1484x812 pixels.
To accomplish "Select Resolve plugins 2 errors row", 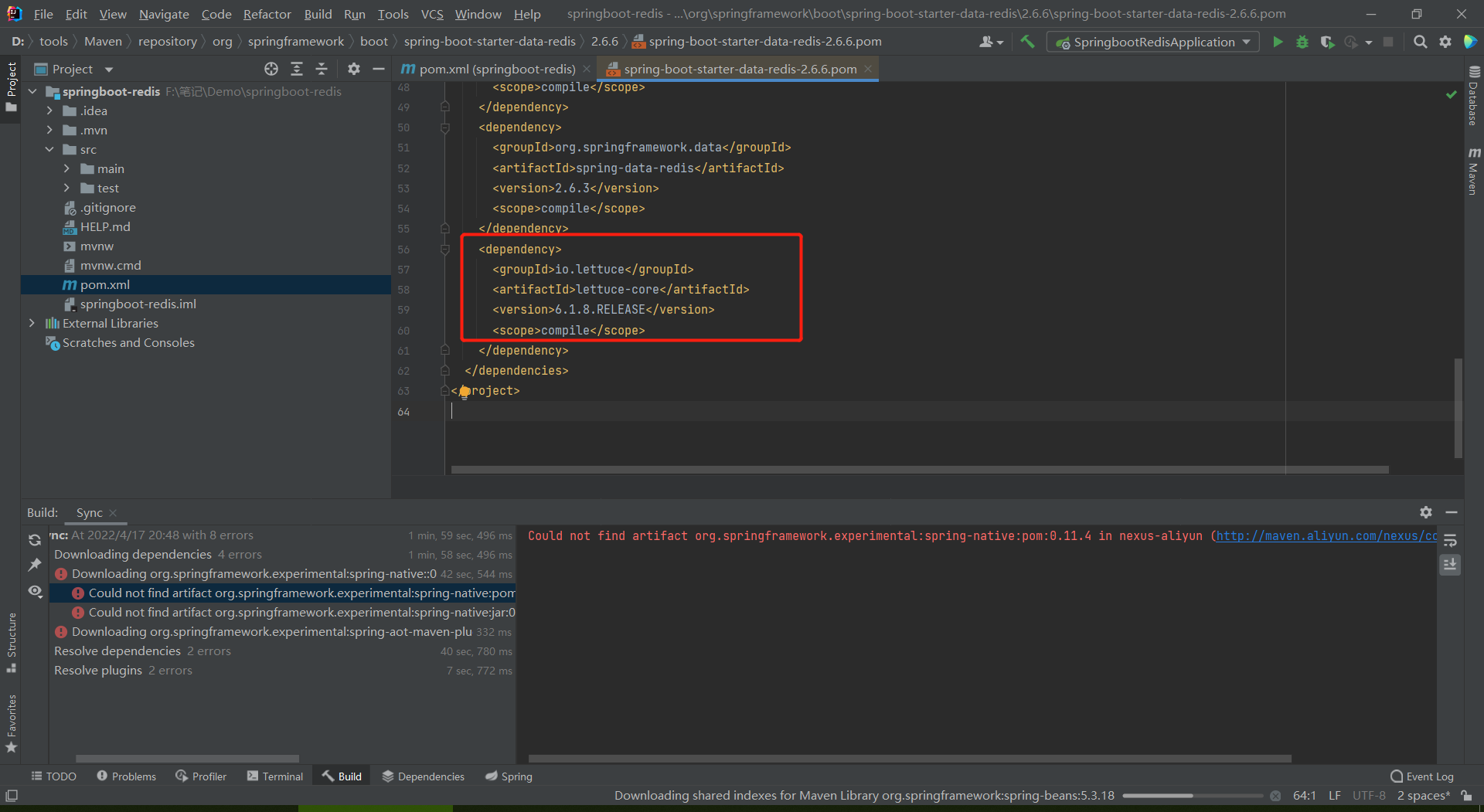I will [x=283, y=670].
